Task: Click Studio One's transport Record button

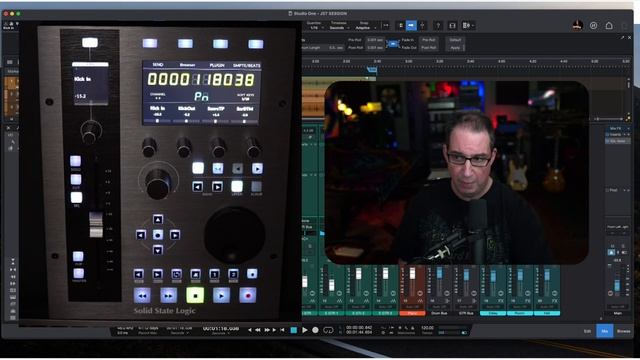Action: 315,330
